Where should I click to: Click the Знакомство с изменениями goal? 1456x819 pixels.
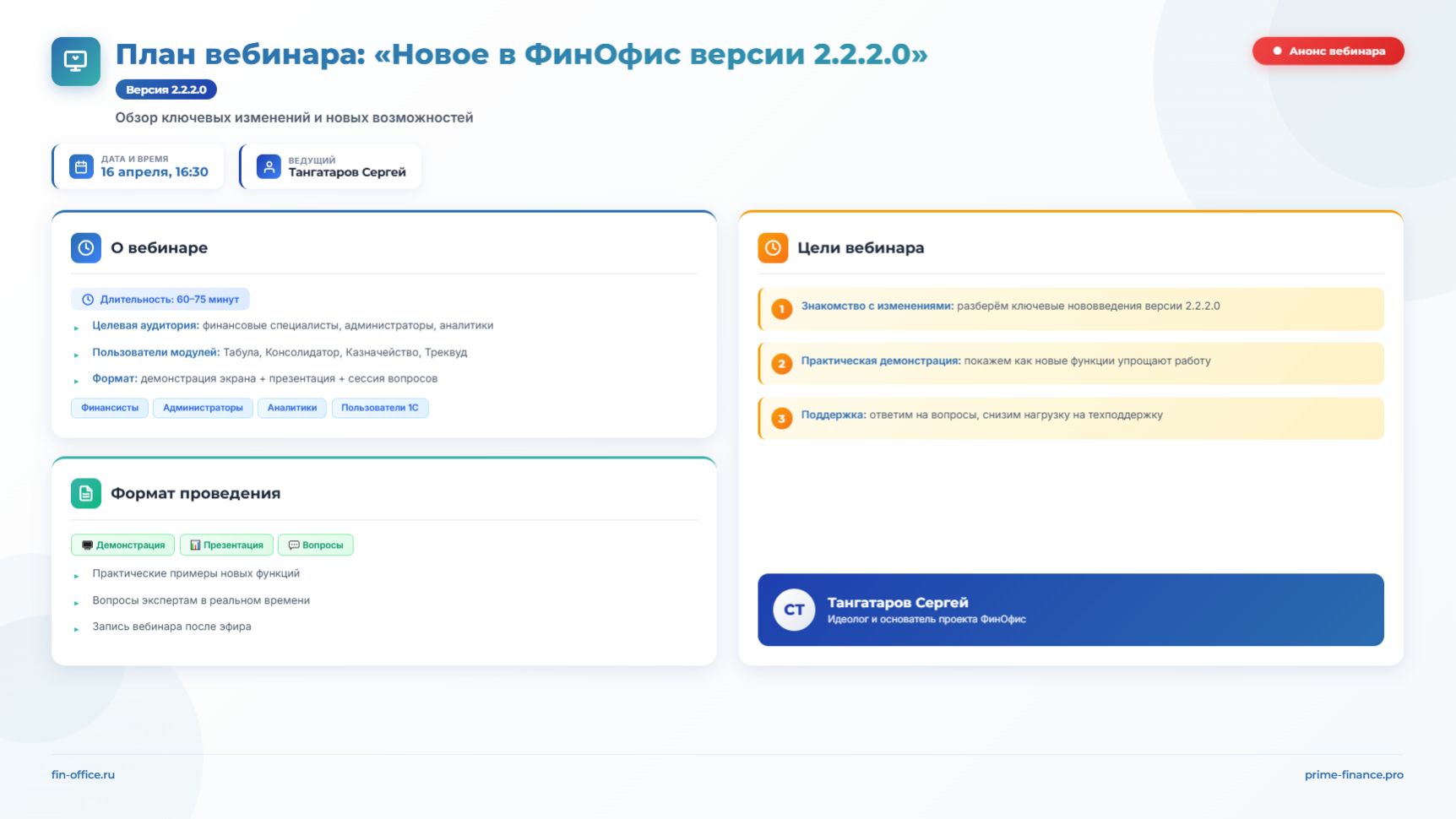[1071, 309]
